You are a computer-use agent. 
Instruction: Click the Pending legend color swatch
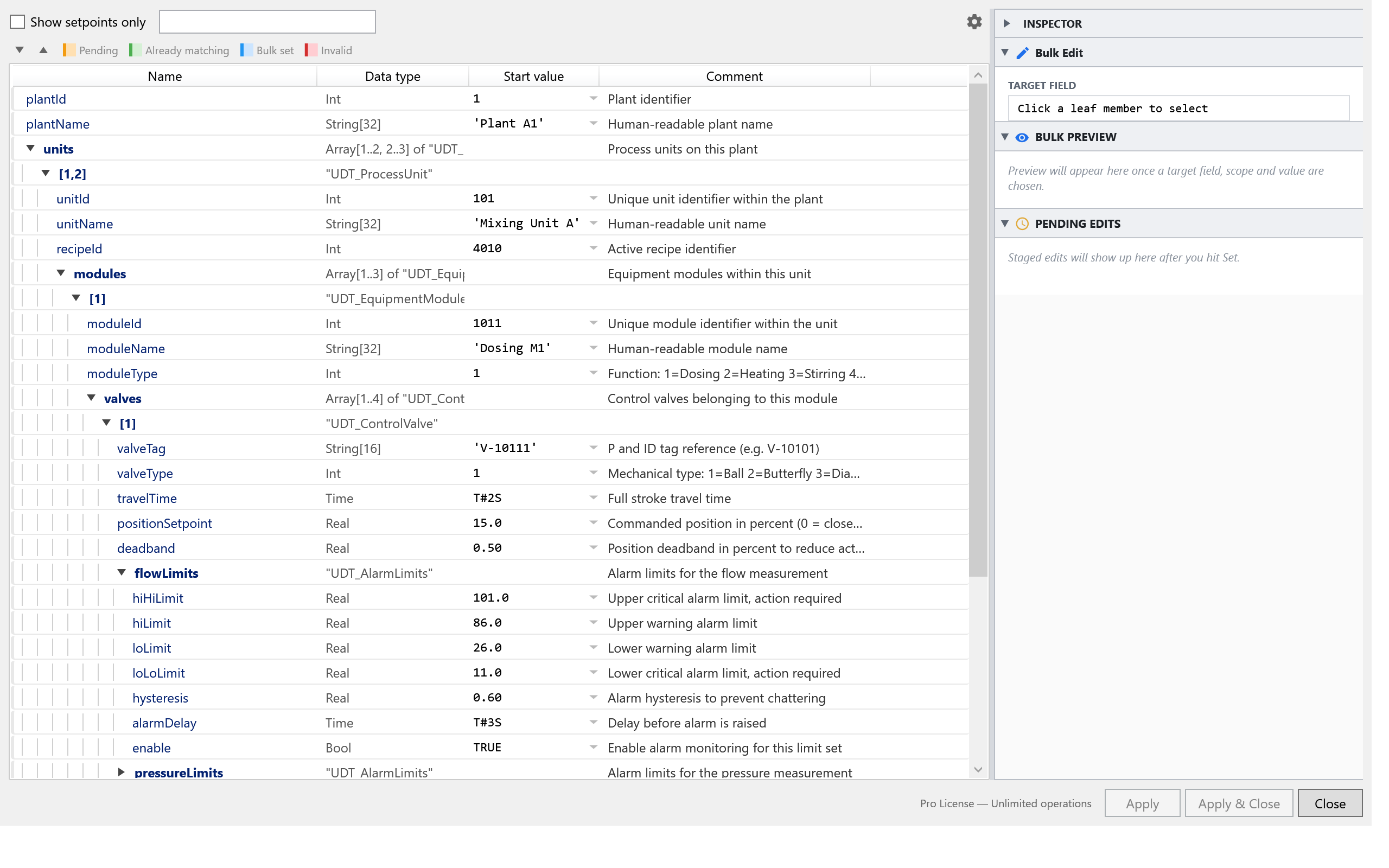(69, 50)
